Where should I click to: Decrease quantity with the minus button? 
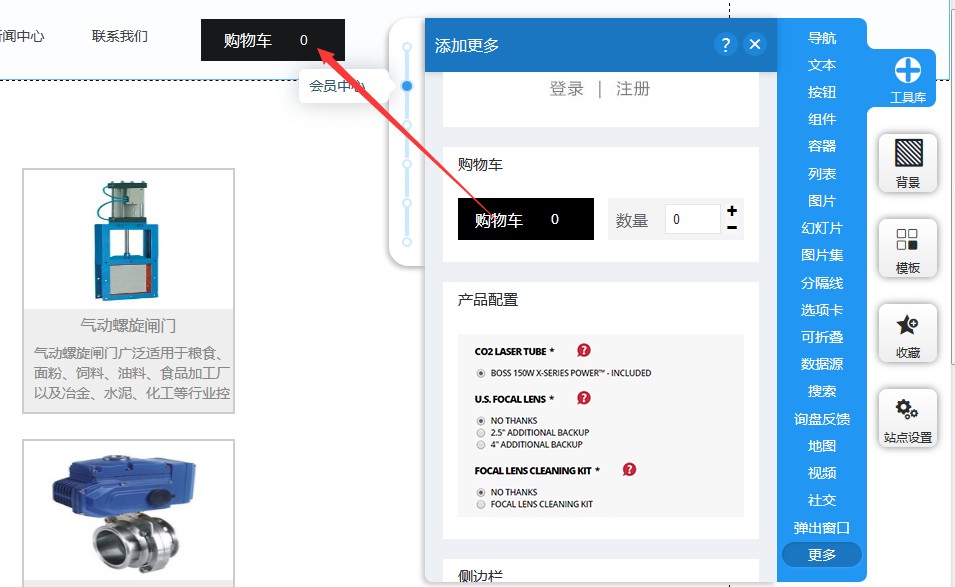coord(732,228)
